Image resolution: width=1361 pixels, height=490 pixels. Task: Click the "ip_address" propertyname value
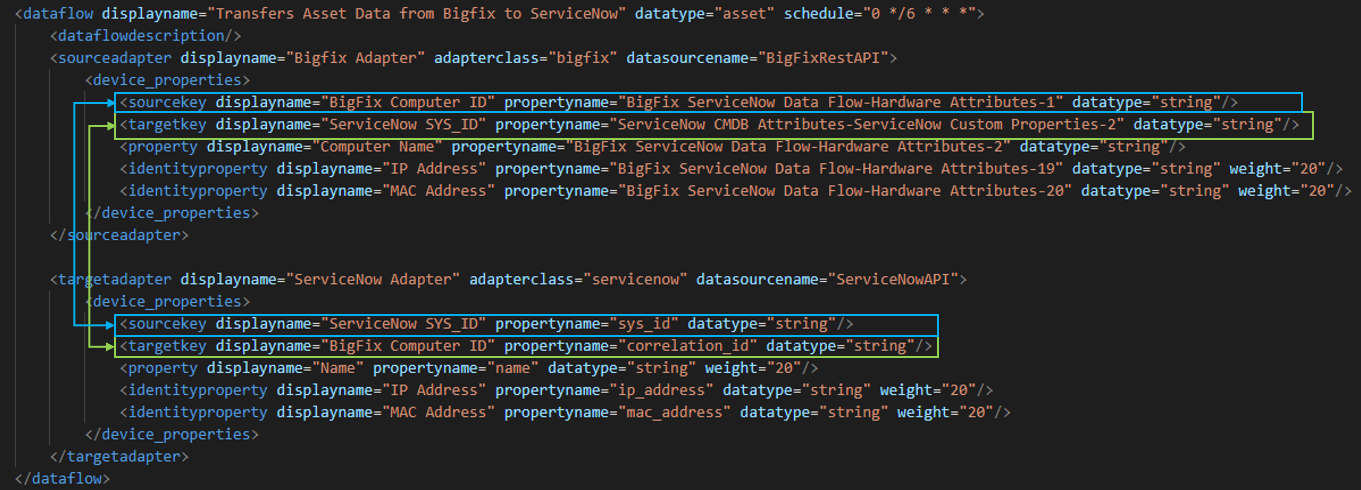[x=661, y=390]
